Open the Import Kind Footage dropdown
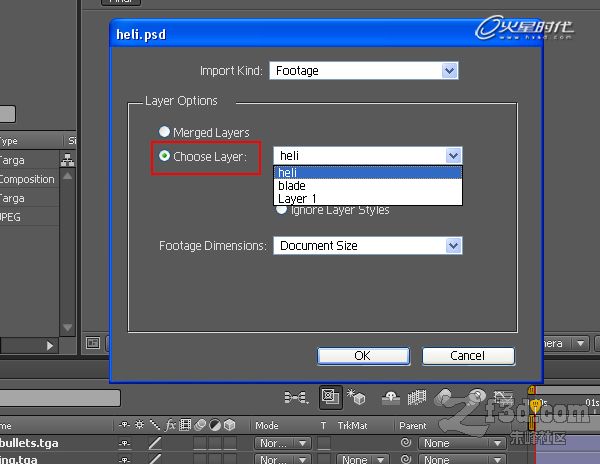The image size is (600, 464). point(364,71)
